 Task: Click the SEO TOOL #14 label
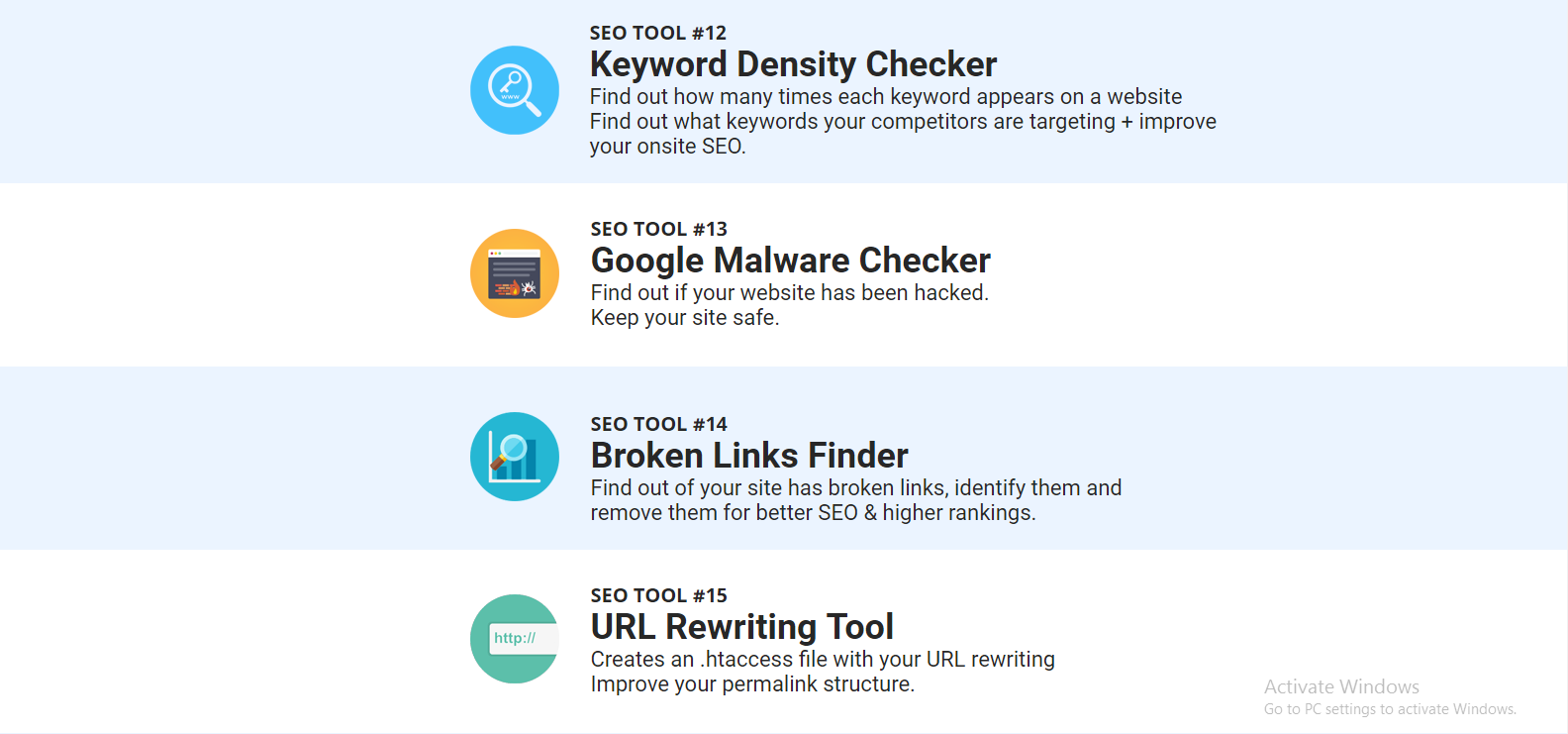[x=659, y=424]
